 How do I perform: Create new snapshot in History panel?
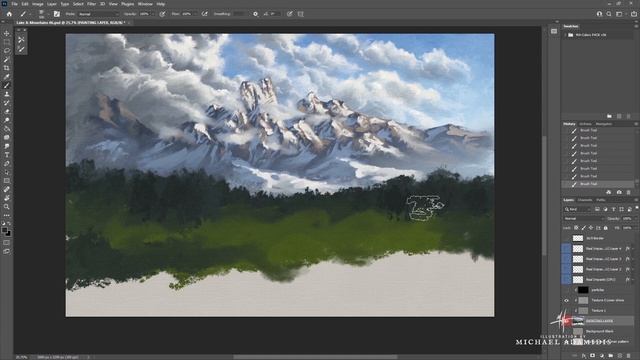coord(619,192)
